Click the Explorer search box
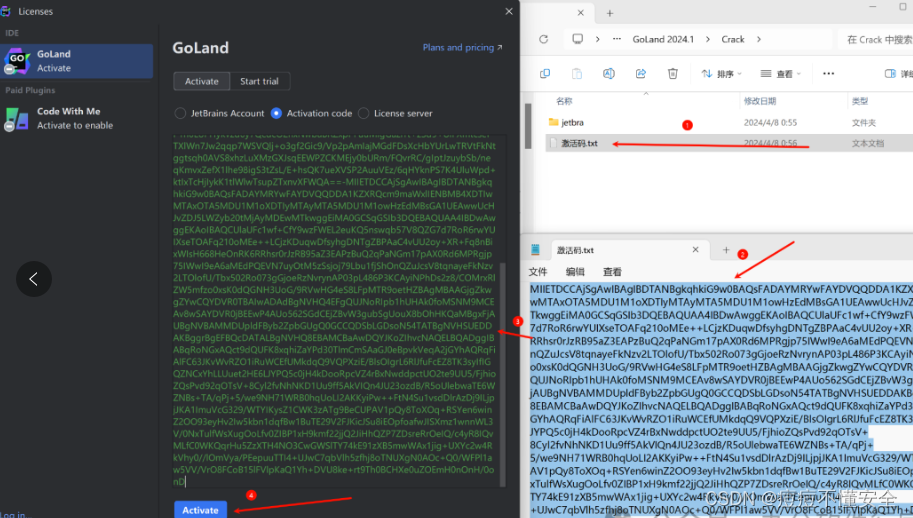 click(876, 39)
